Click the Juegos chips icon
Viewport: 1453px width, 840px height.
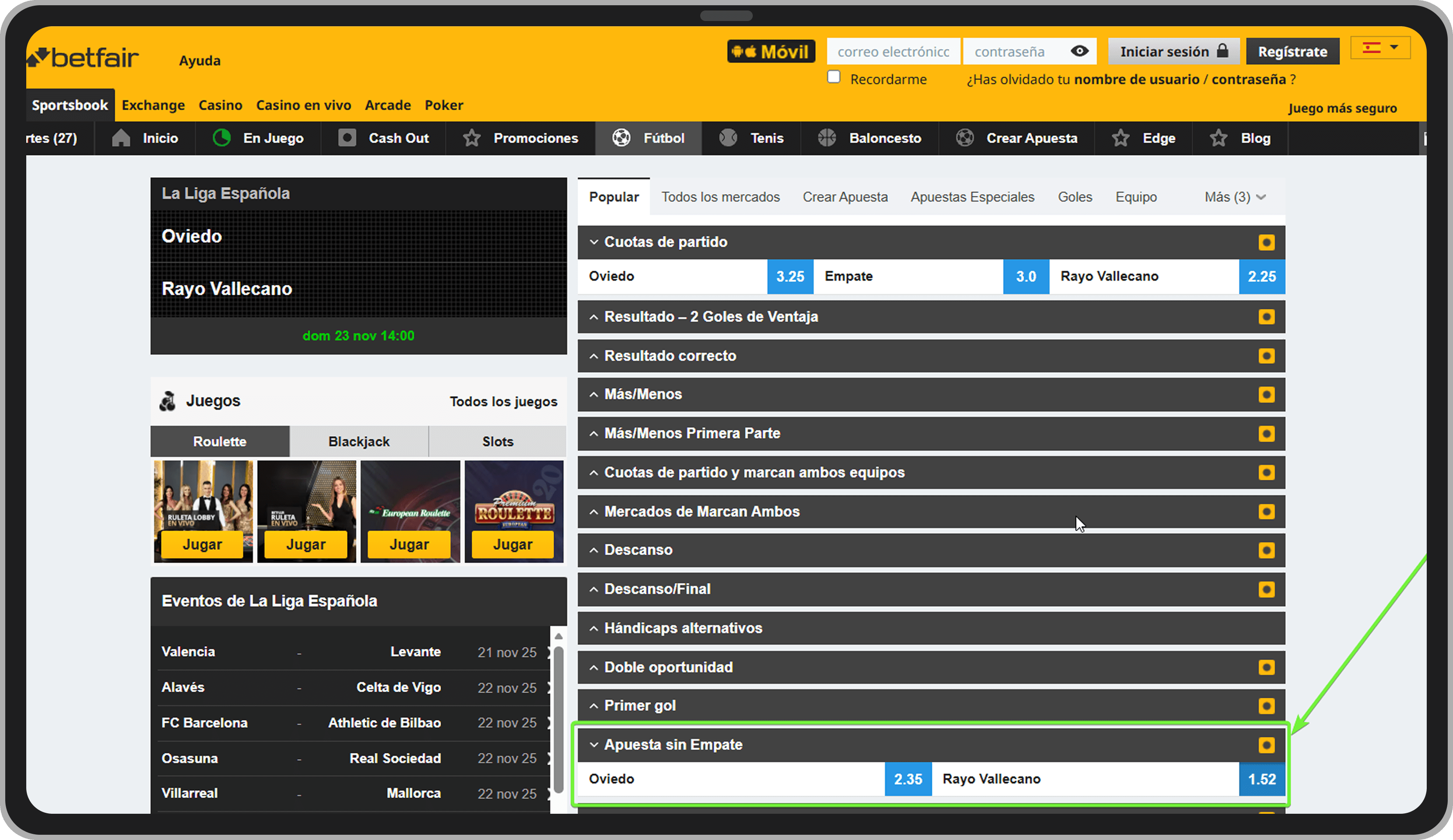(168, 401)
